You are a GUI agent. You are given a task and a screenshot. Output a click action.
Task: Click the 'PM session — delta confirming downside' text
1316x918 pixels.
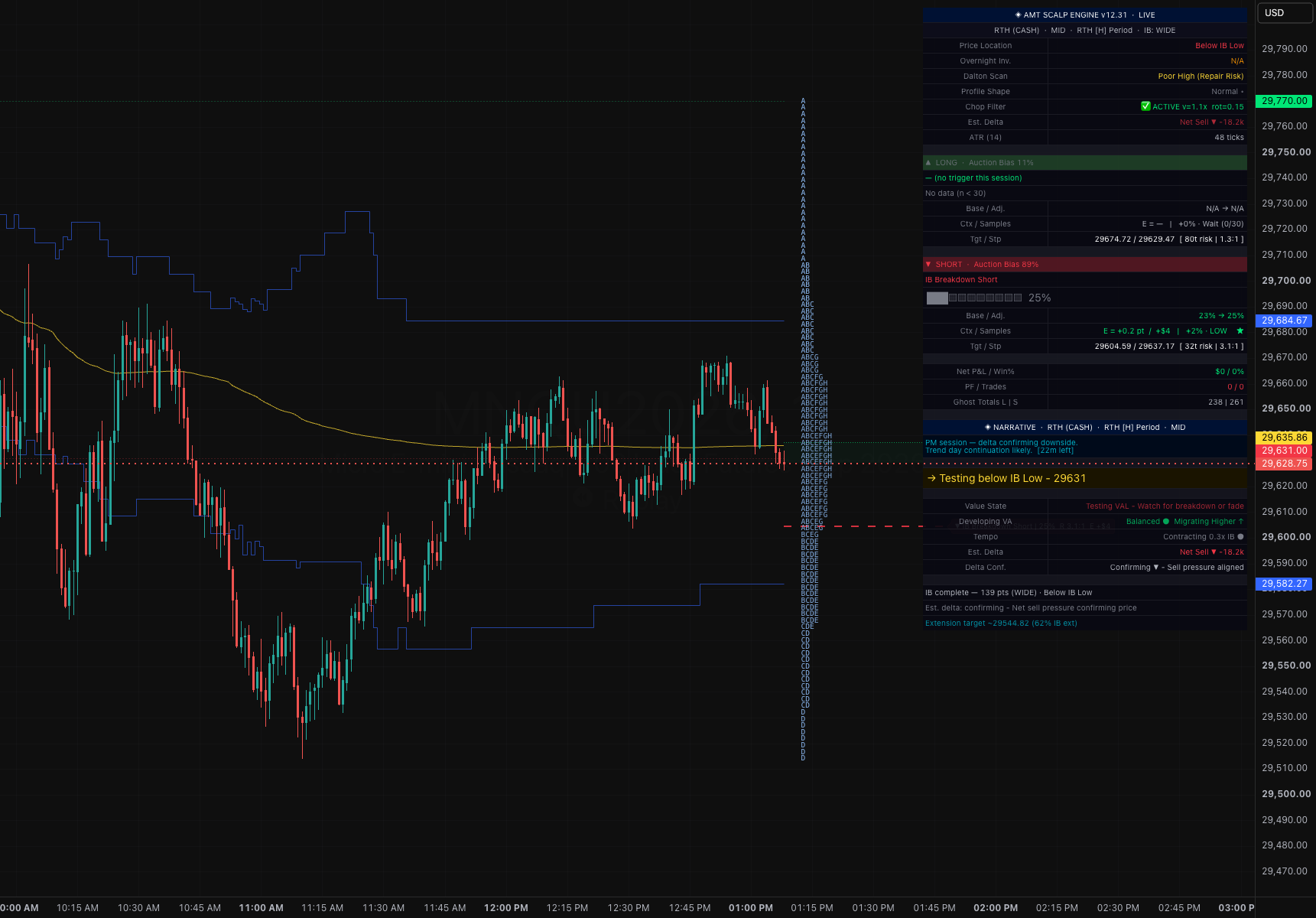tap(1001, 443)
